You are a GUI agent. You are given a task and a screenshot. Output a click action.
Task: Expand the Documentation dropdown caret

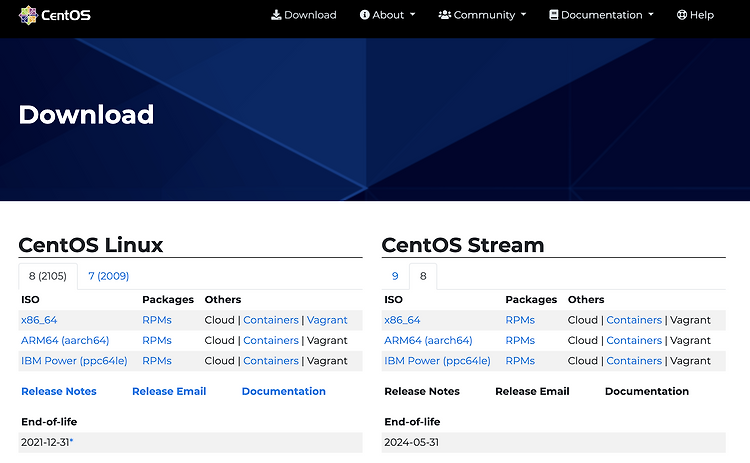click(651, 15)
